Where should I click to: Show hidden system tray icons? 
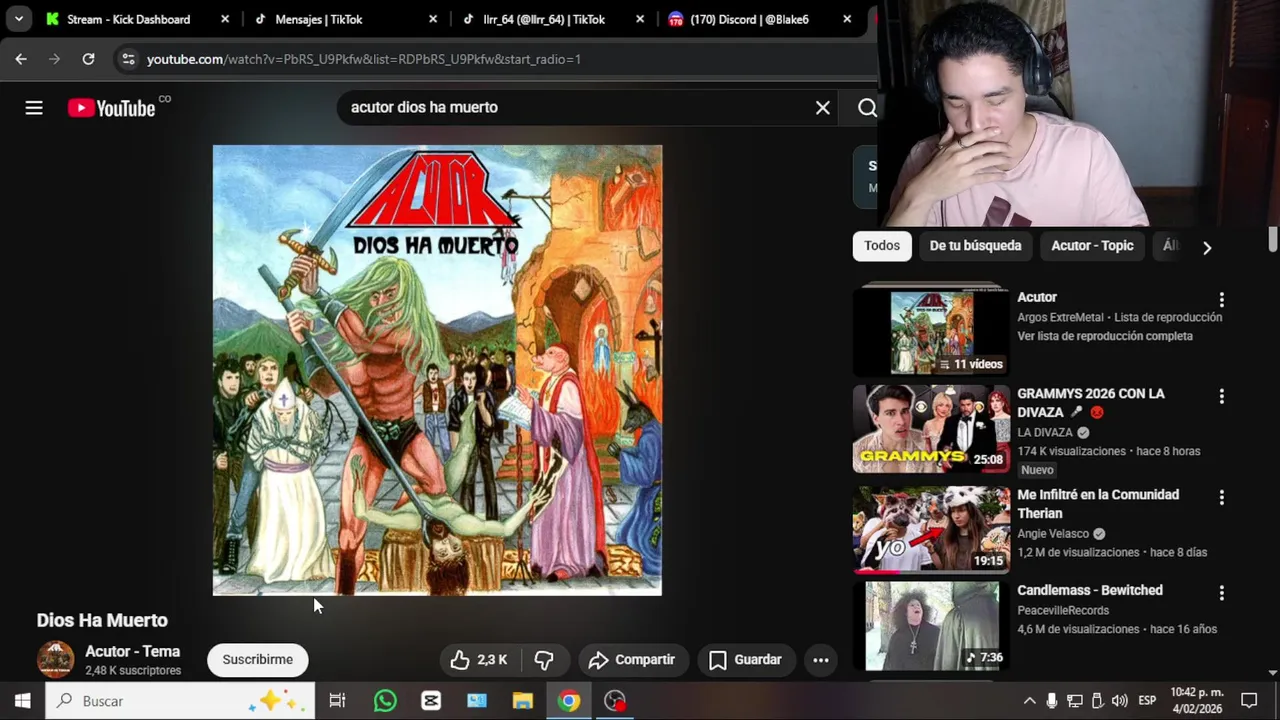(x=1029, y=701)
